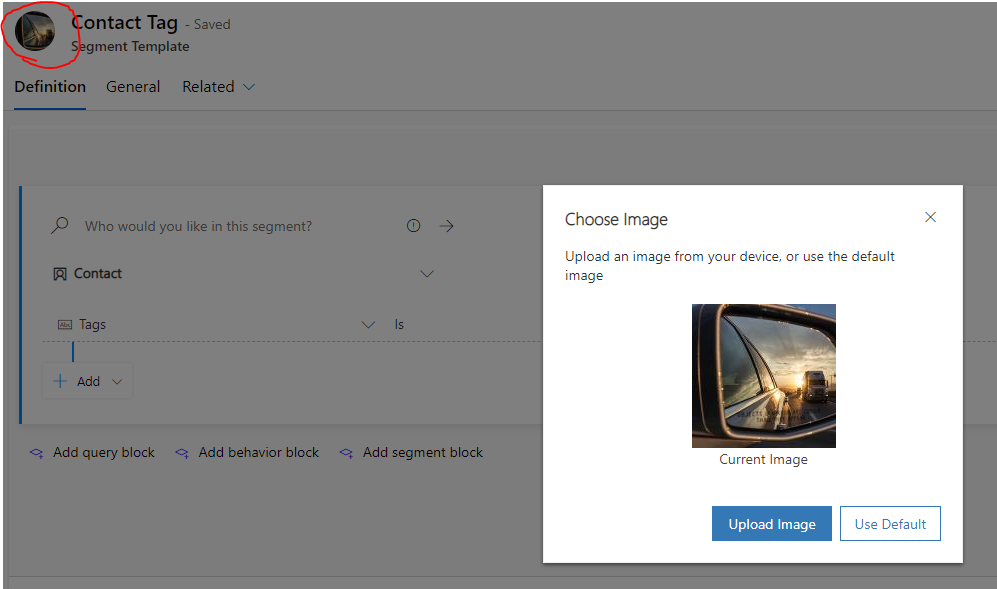Click the plus icon next to Add
This screenshot has width=997, height=589.
point(60,381)
